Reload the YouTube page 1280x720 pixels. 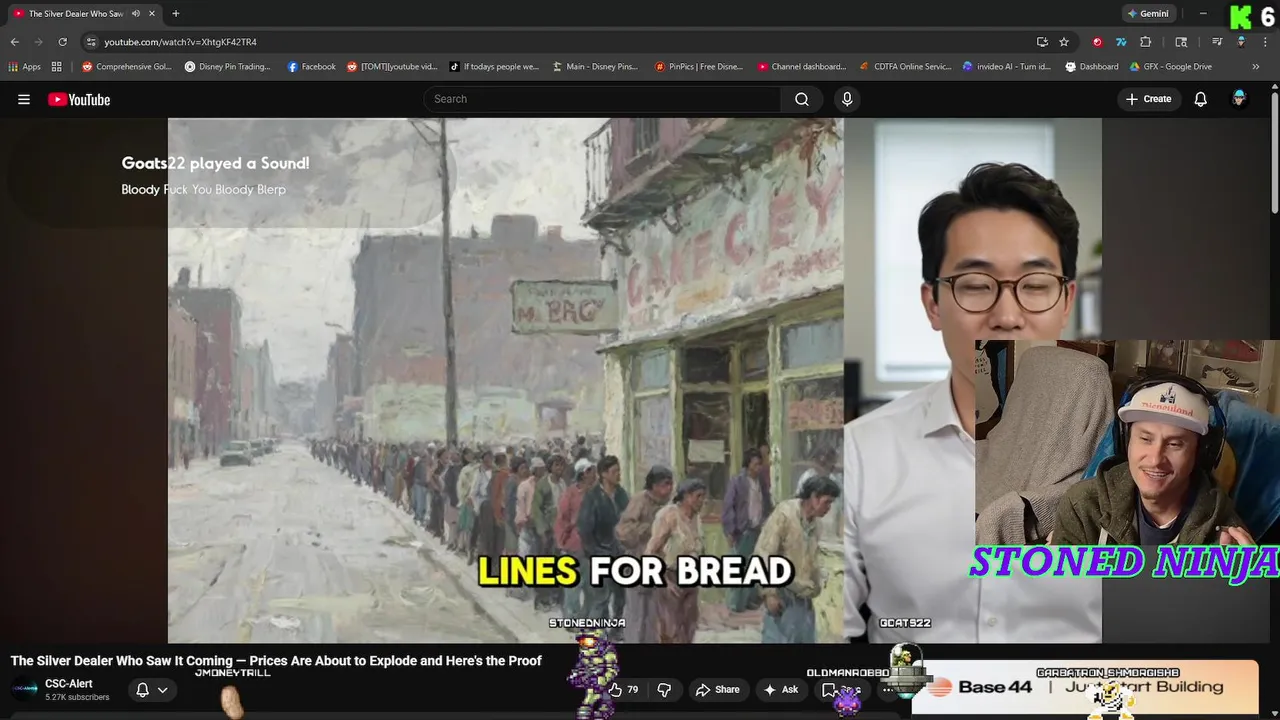[62, 42]
